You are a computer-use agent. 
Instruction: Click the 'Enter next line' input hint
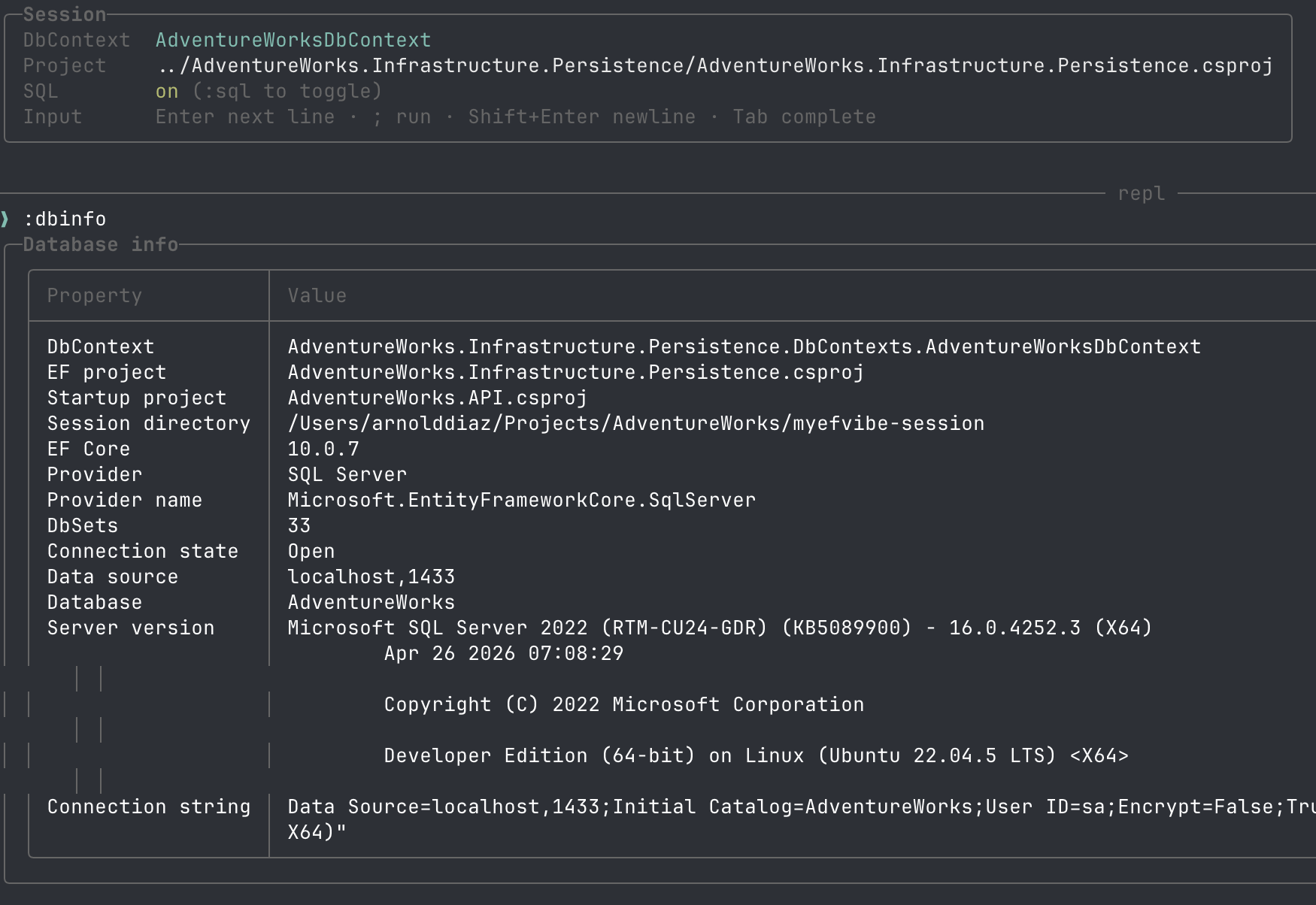pyautogui.click(x=245, y=117)
